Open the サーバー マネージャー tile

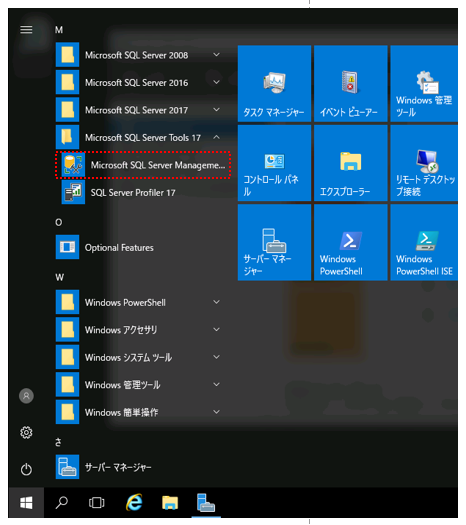coord(275,242)
